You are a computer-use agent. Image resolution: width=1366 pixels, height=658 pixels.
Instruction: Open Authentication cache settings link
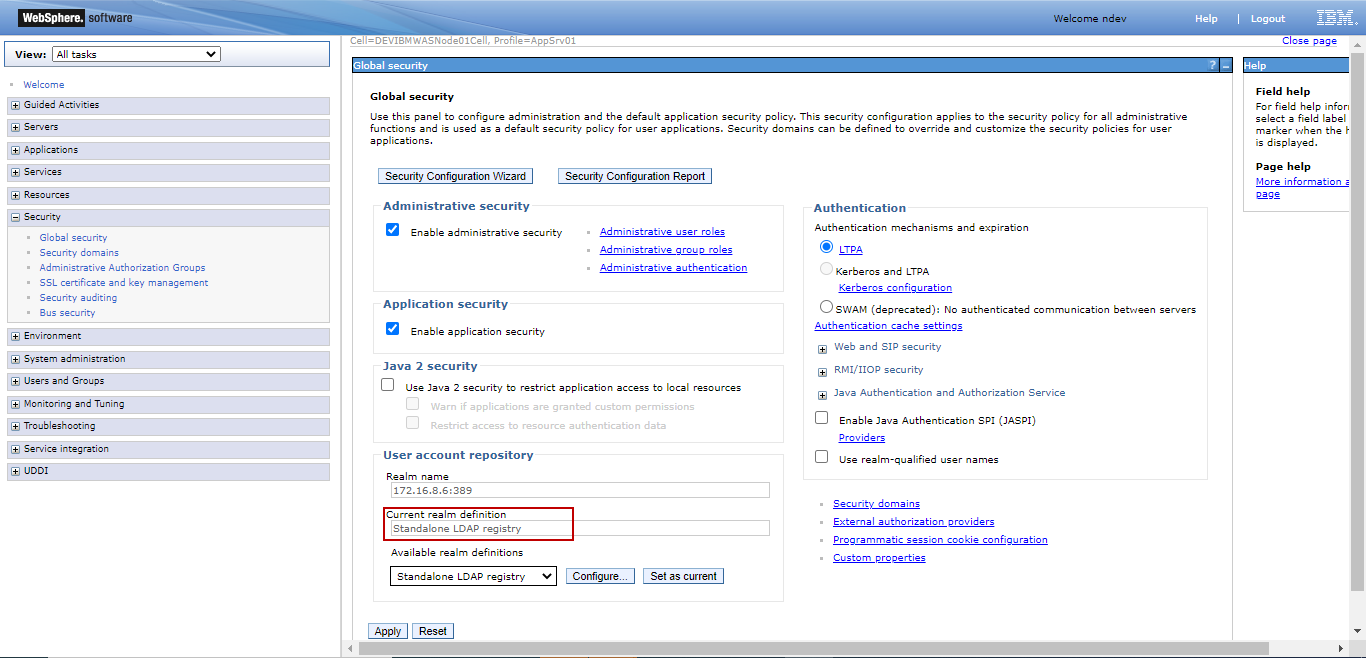(x=888, y=326)
